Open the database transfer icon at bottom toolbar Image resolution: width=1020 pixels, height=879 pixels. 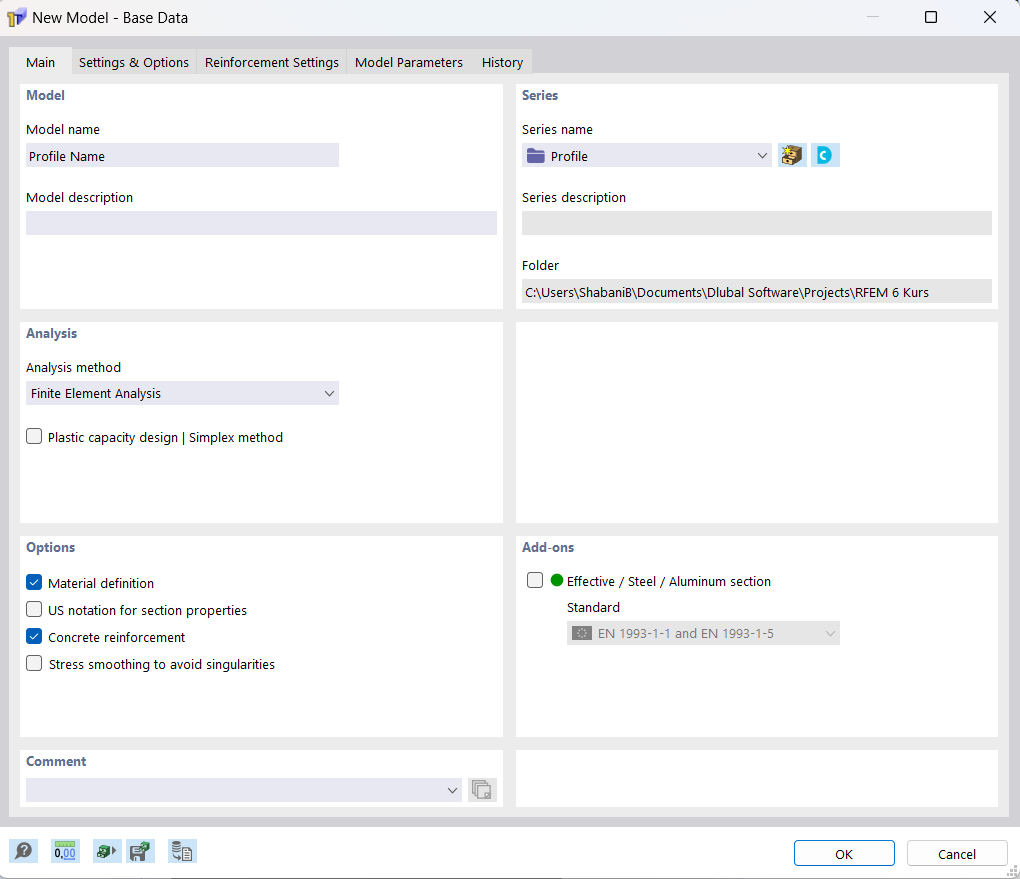tap(182, 851)
